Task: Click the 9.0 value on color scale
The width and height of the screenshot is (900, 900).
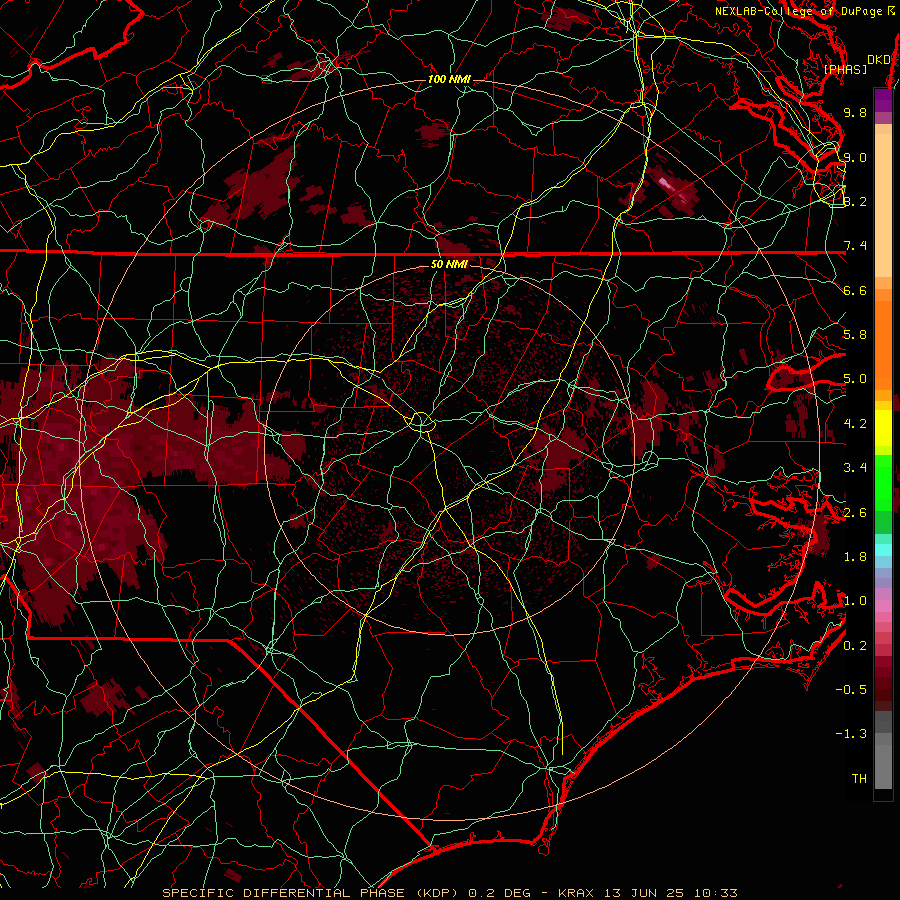Action: click(855, 157)
